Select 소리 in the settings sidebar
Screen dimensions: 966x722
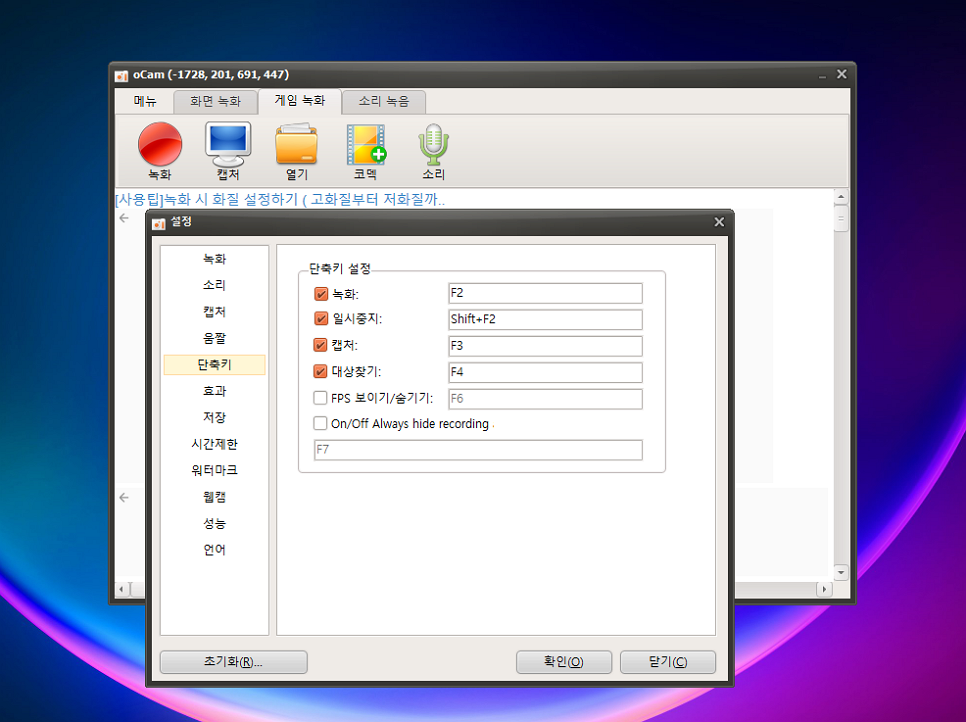pos(214,285)
